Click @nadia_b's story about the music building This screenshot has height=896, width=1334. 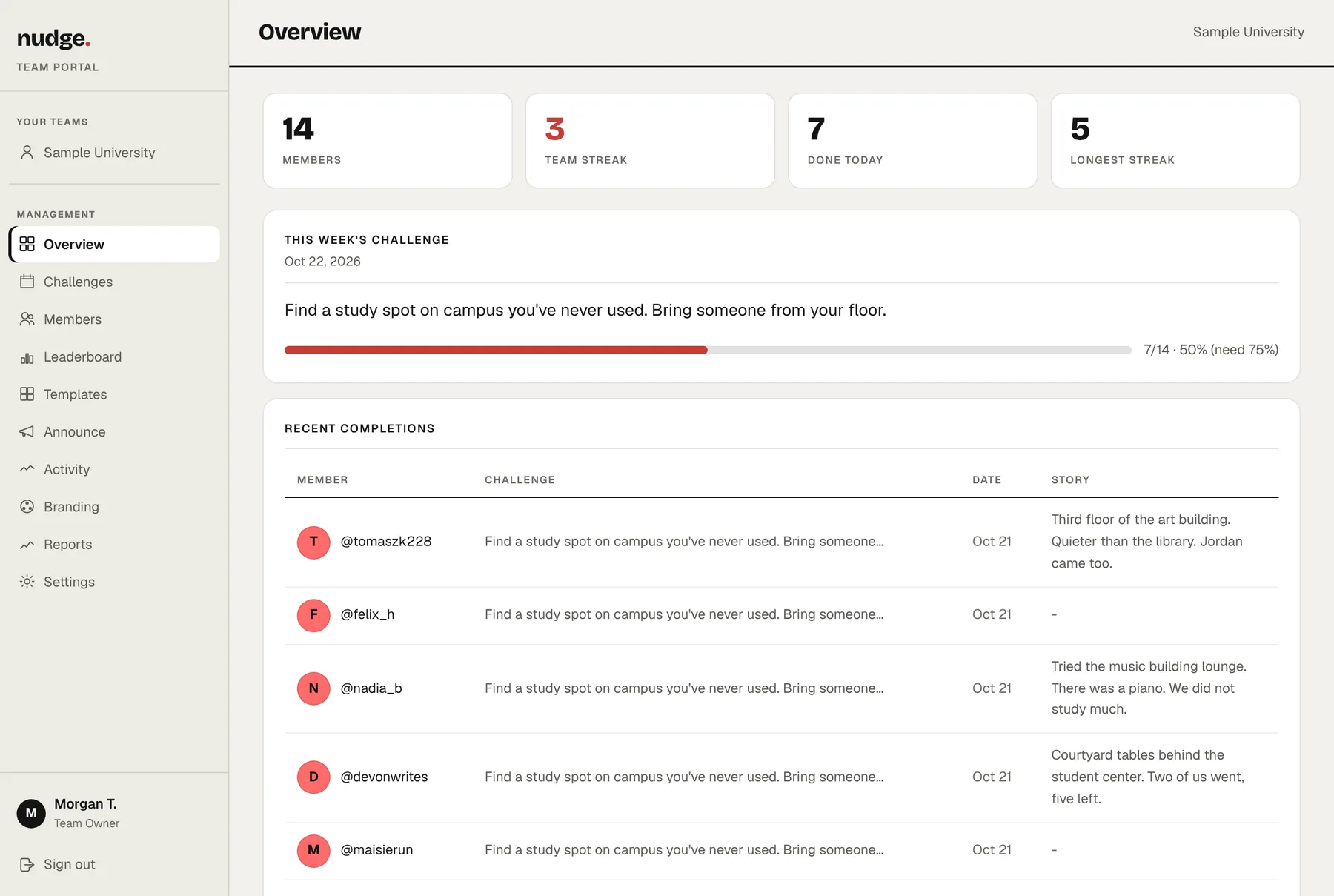1149,688
